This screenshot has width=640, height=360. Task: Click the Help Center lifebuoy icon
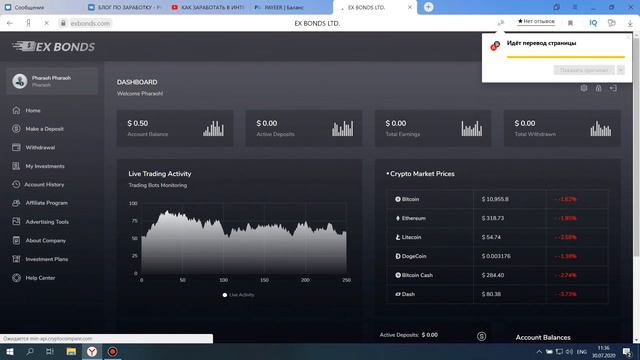point(16,278)
